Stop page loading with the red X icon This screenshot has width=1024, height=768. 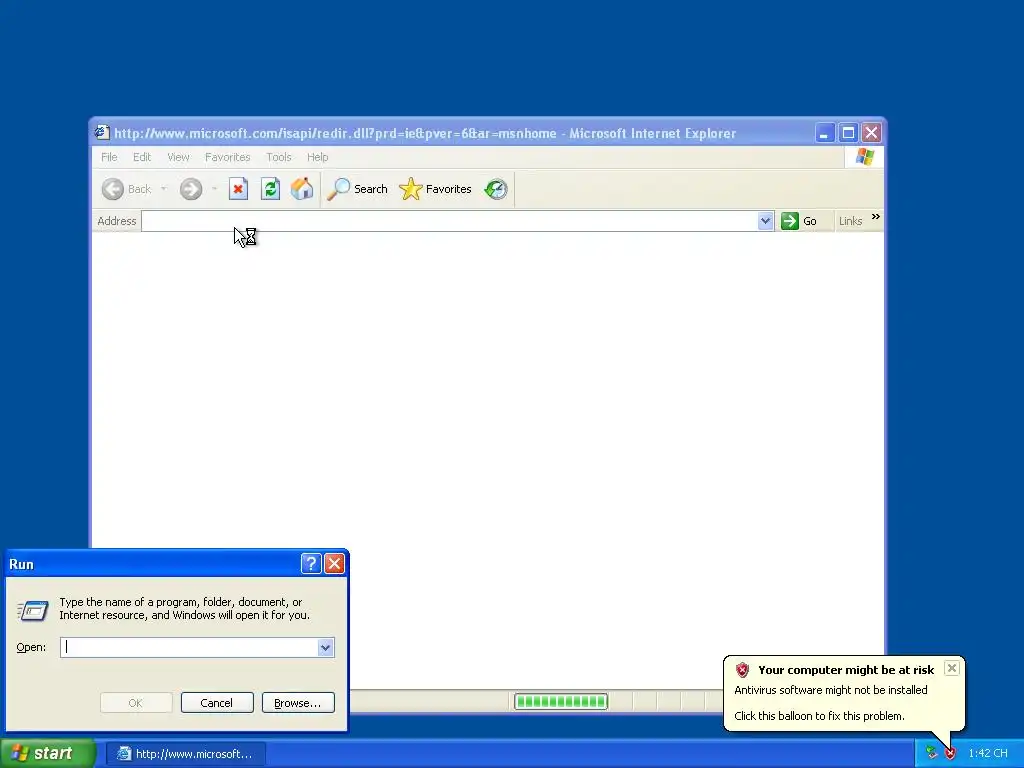click(238, 189)
